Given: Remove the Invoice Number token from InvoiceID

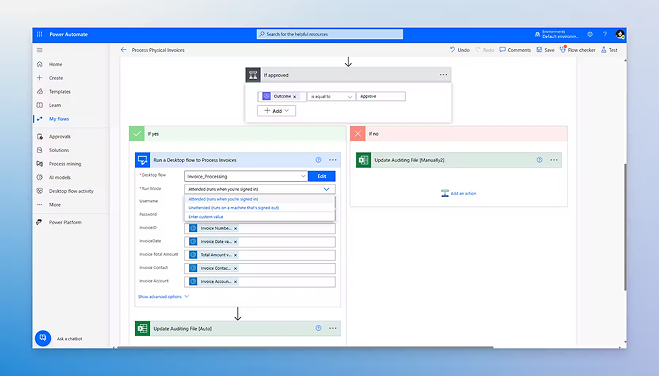Looking at the screenshot, I should tap(235, 229).
